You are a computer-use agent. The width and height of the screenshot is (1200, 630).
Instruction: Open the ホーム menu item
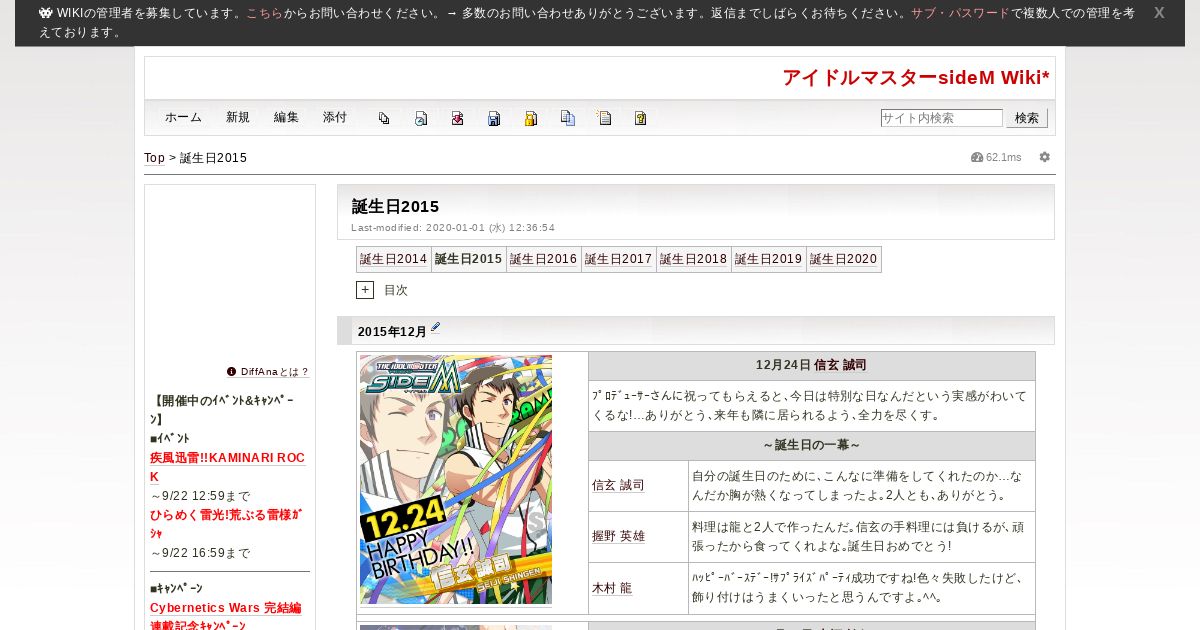coord(184,117)
